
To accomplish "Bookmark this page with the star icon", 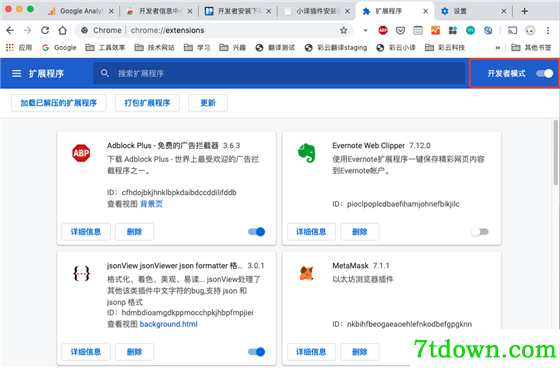I will click(x=344, y=30).
